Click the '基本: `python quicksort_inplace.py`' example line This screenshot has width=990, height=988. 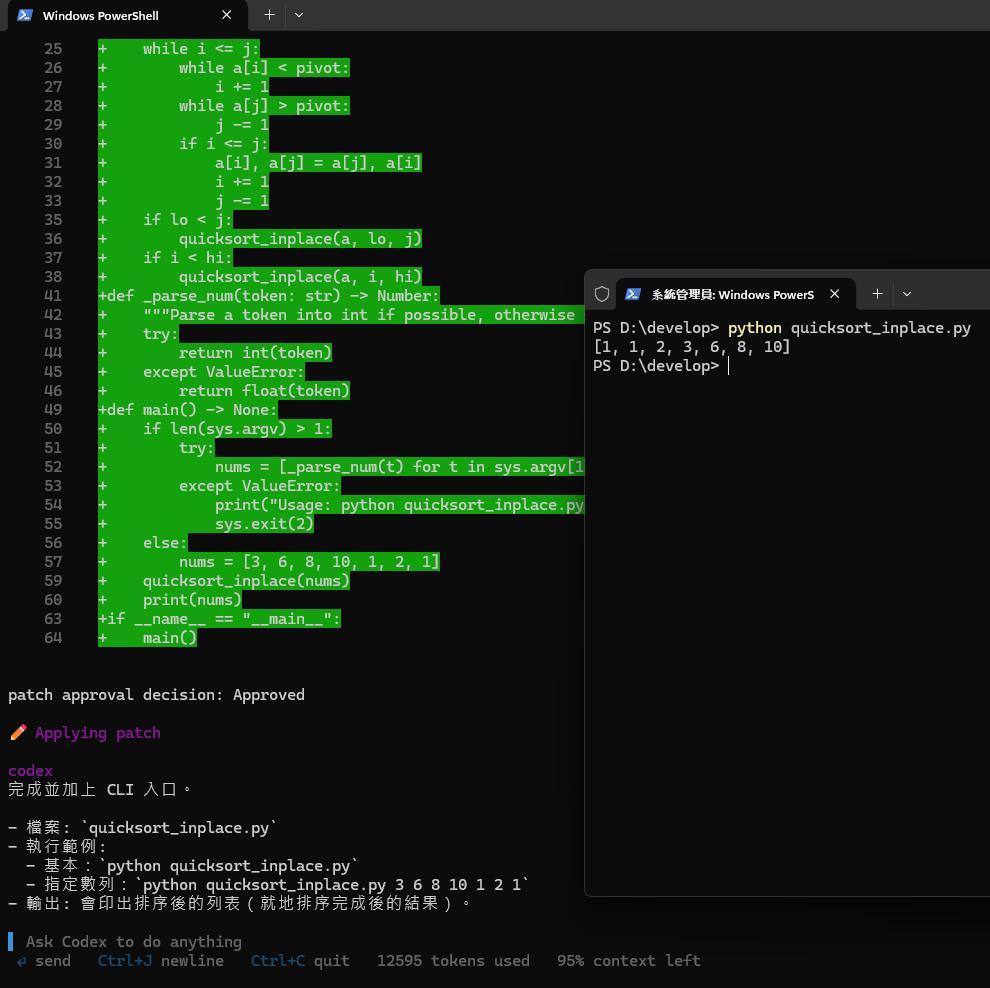pyautogui.click(x=192, y=866)
